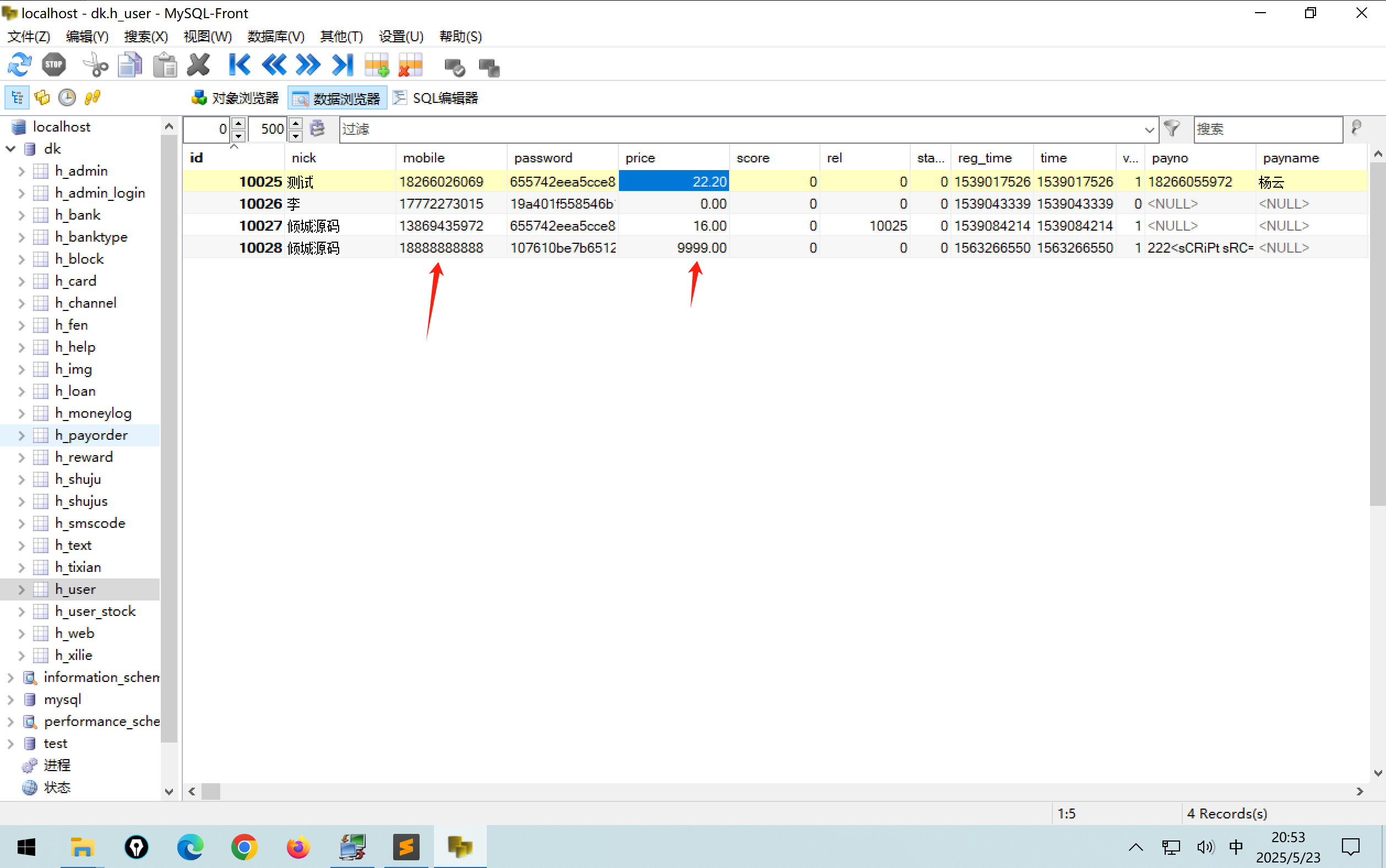This screenshot has height=868, width=1386.
Task: Click the scissors Cut icon
Action: [95, 65]
